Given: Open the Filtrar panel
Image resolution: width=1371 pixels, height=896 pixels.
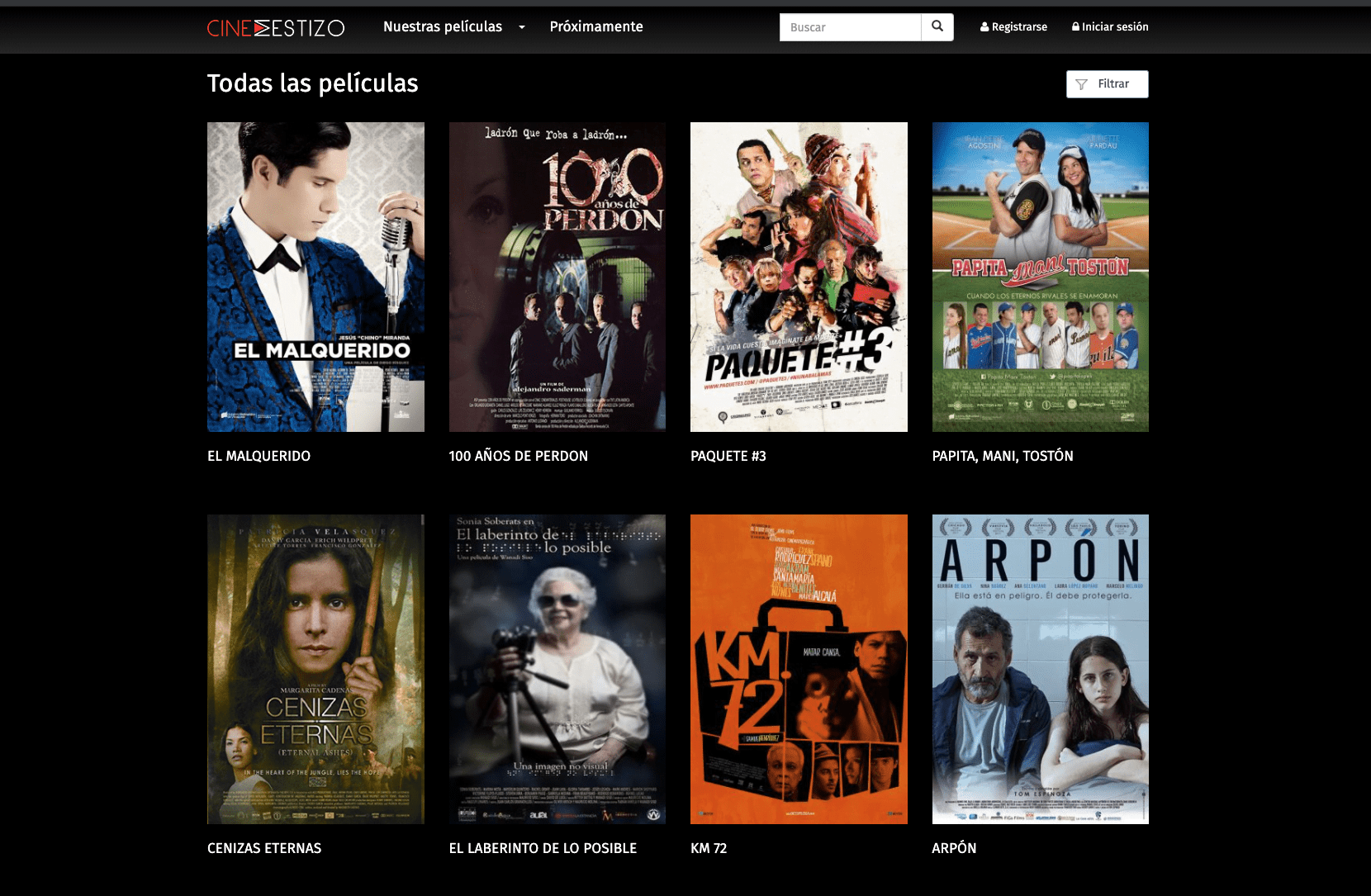Looking at the screenshot, I should (x=1107, y=83).
